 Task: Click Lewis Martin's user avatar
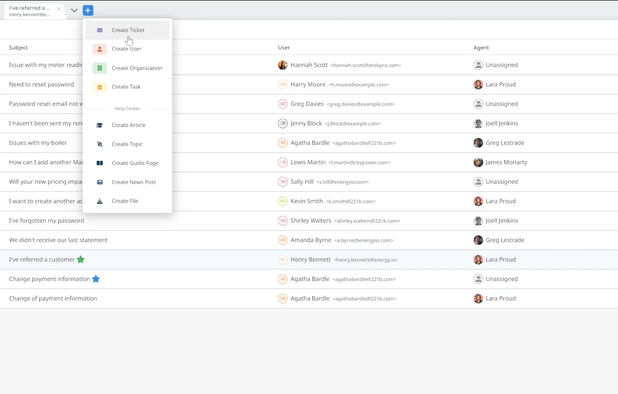(x=283, y=162)
